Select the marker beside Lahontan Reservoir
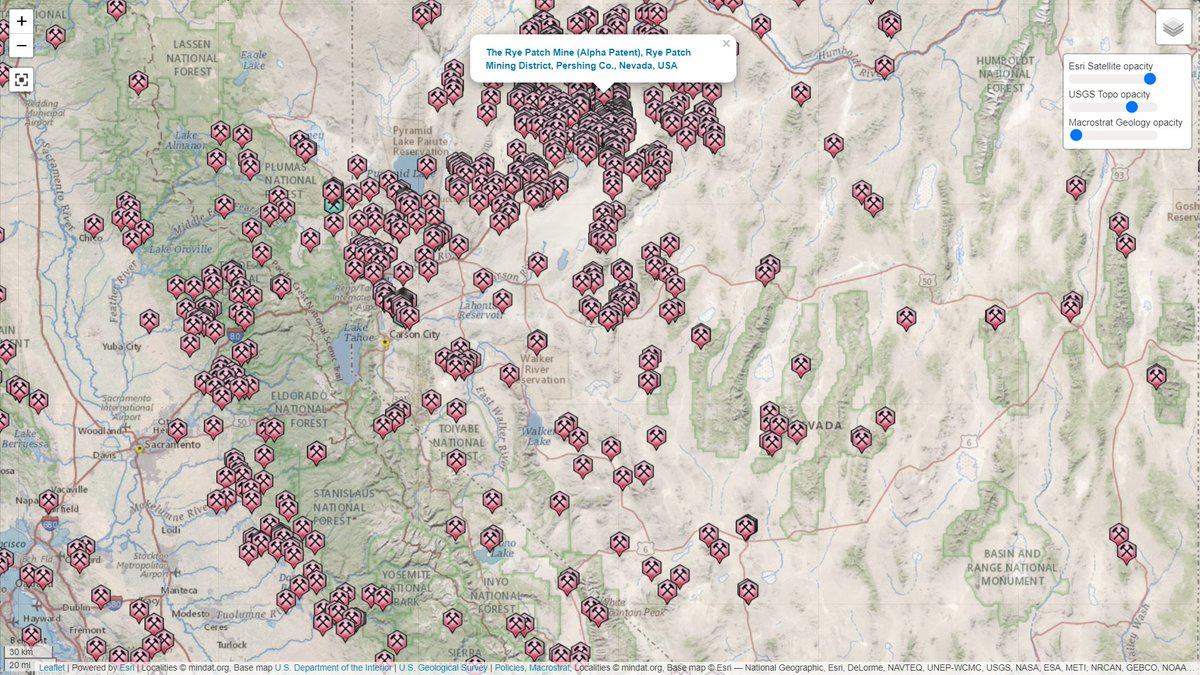This screenshot has height=675, width=1200. [502, 300]
